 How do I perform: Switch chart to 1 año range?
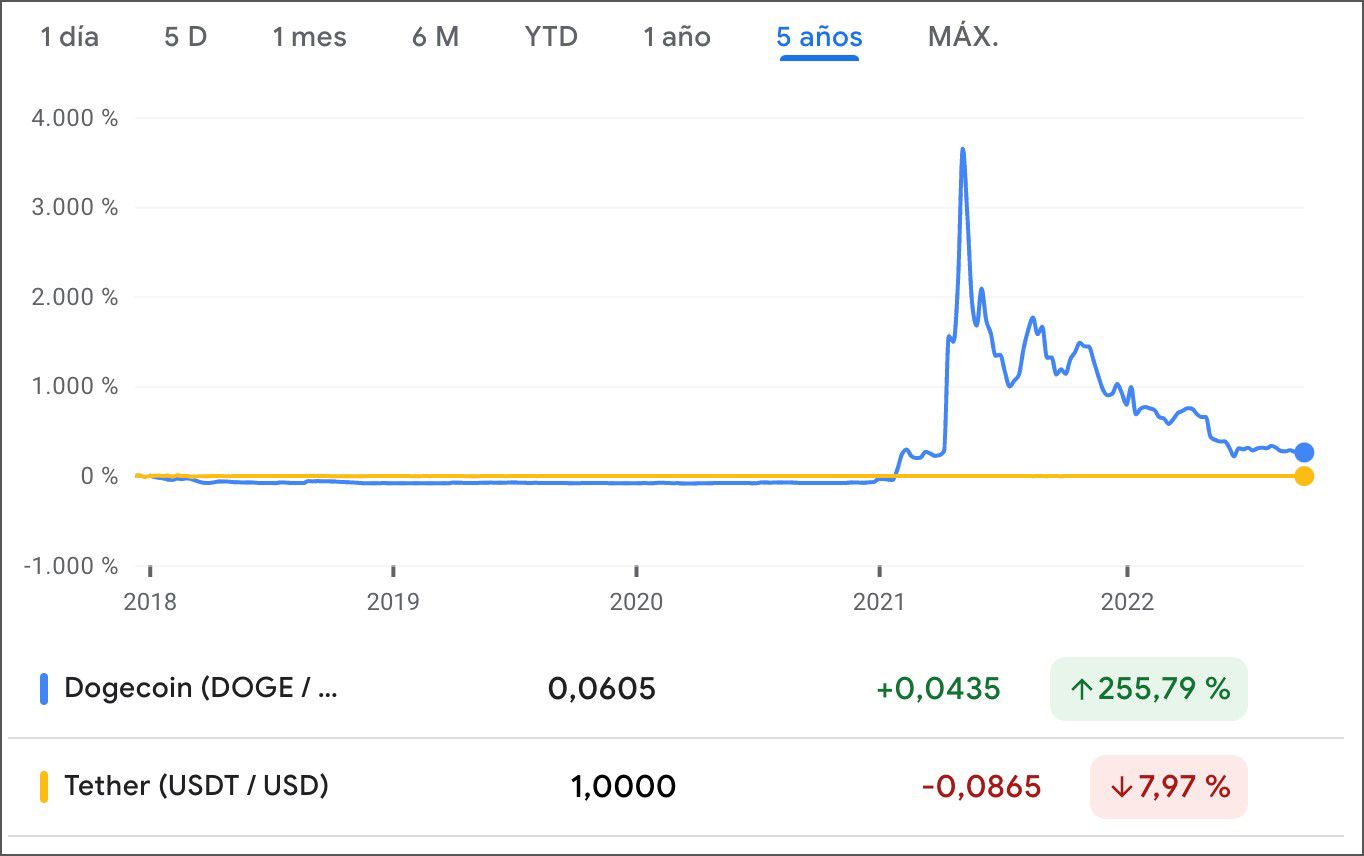(x=677, y=38)
